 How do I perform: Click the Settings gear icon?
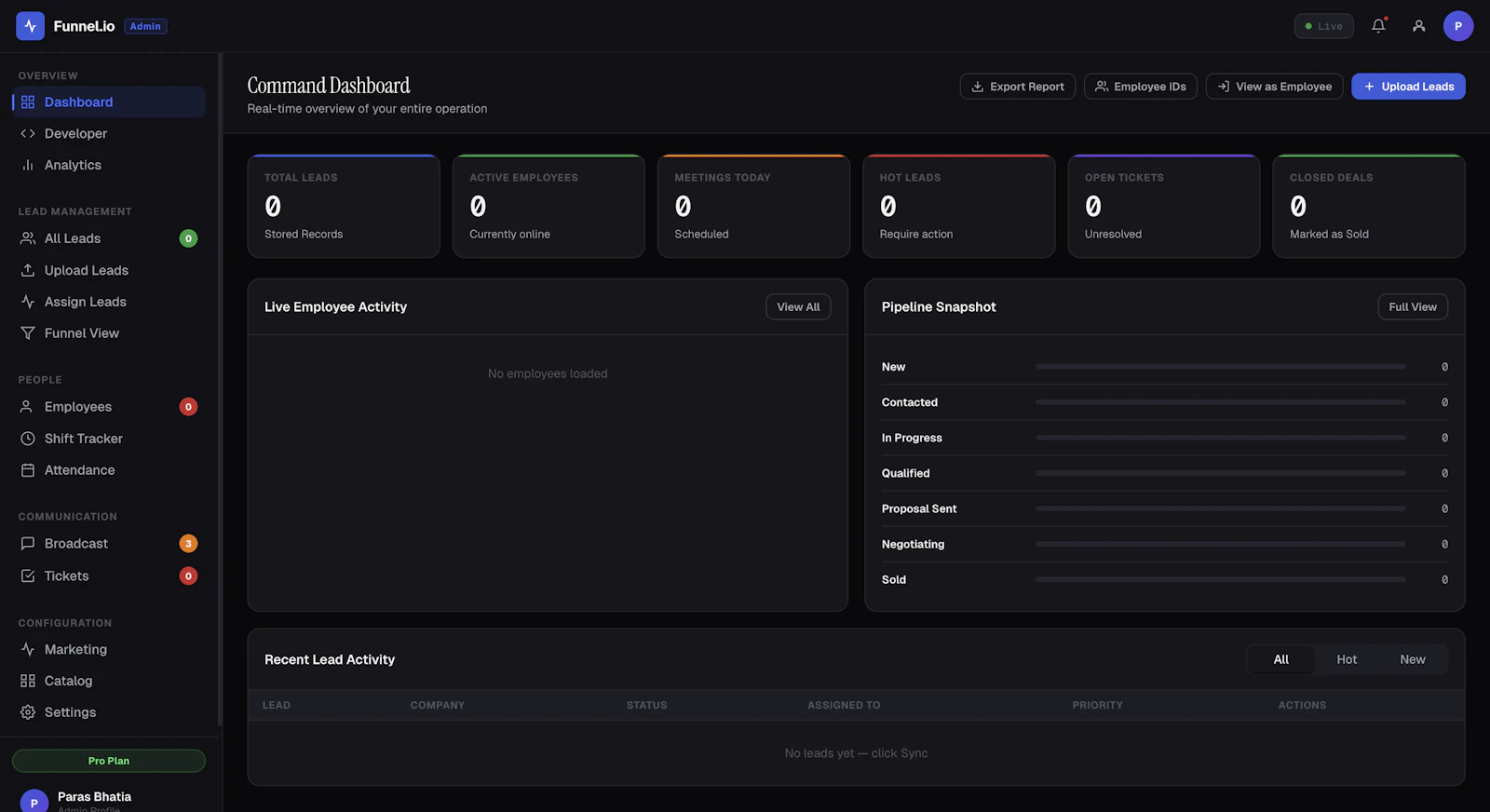tap(28, 713)
